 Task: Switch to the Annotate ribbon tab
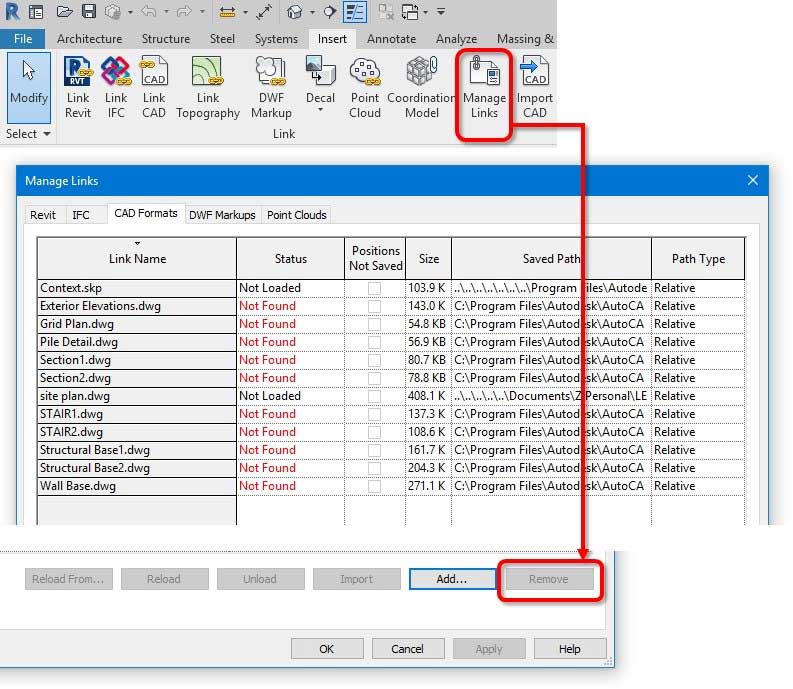pos(391,39)
